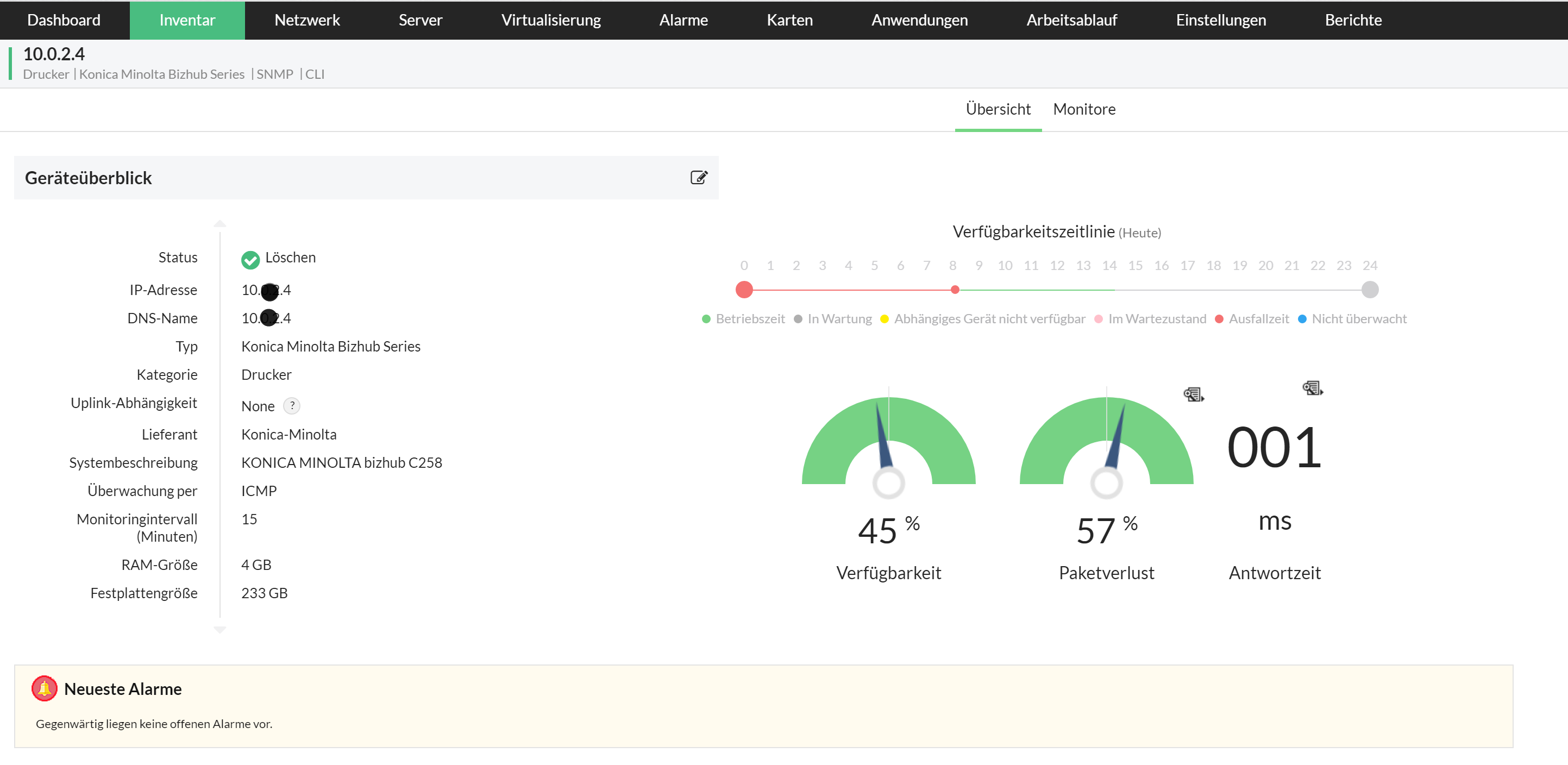This screenshot has width=1568, height=765.
Task: Open the Alarme menu
Action: [x=683, y=20]
